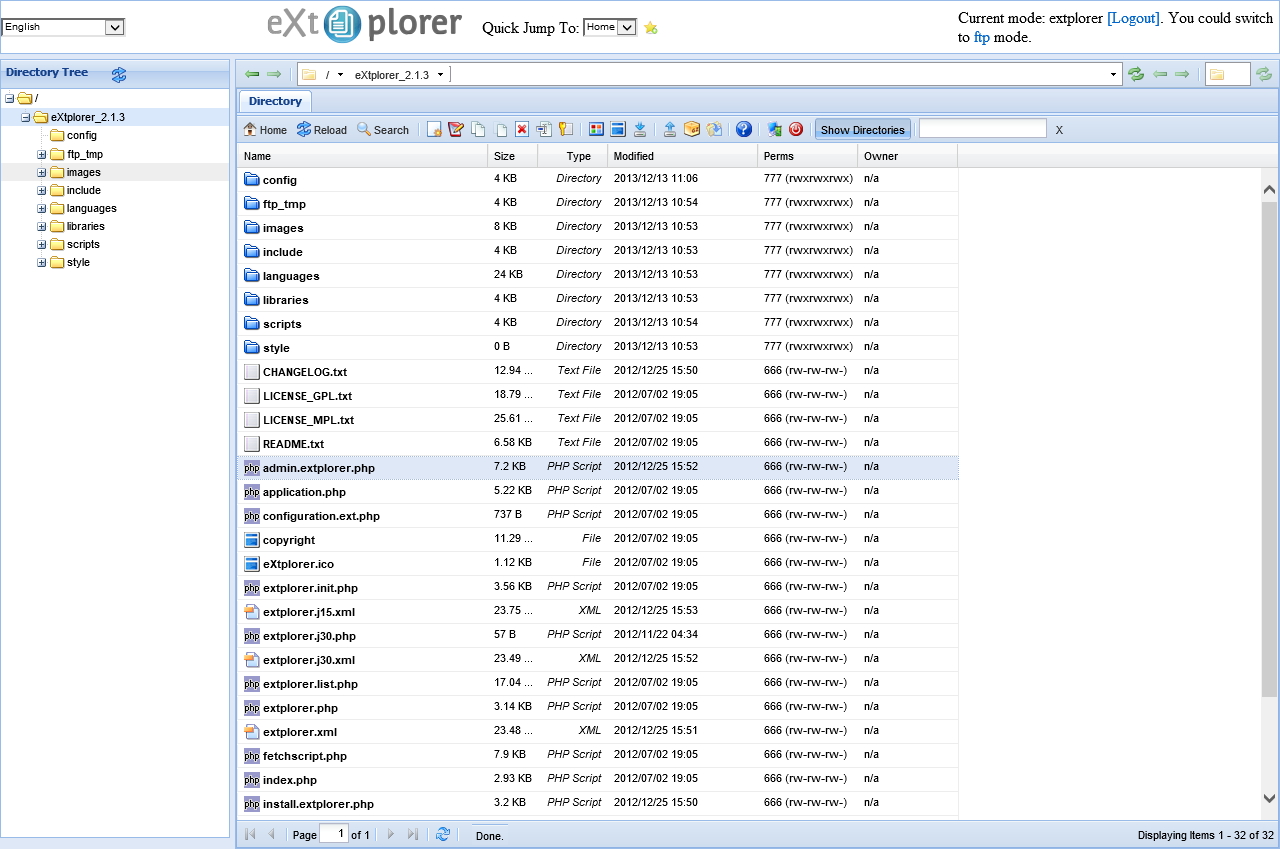Image resolution: width=1280 pixels, height=849 pixels.
Task: Expand the images tree node
Action: pos(42,173)
